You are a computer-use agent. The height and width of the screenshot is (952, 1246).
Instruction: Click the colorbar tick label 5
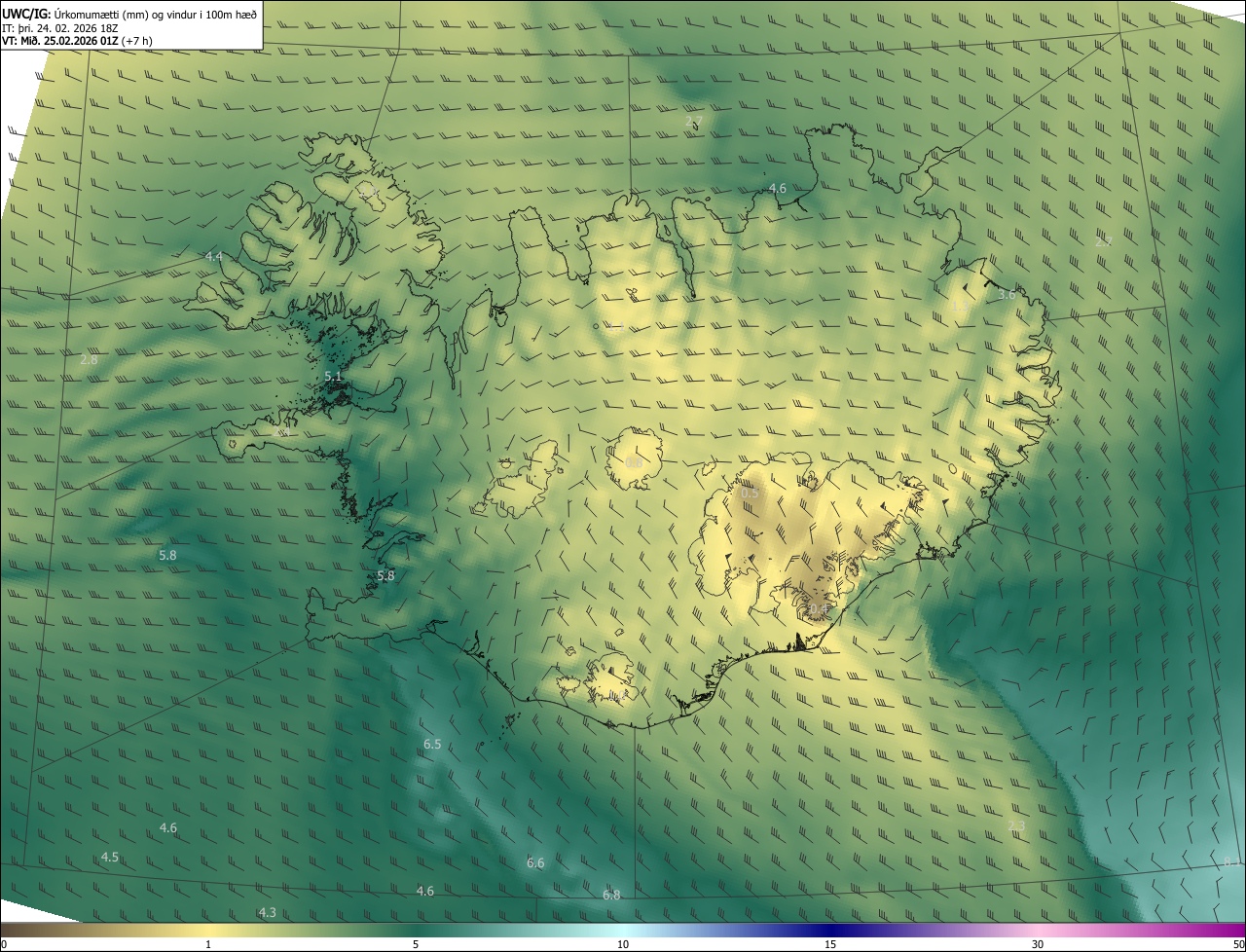(416, 945)
